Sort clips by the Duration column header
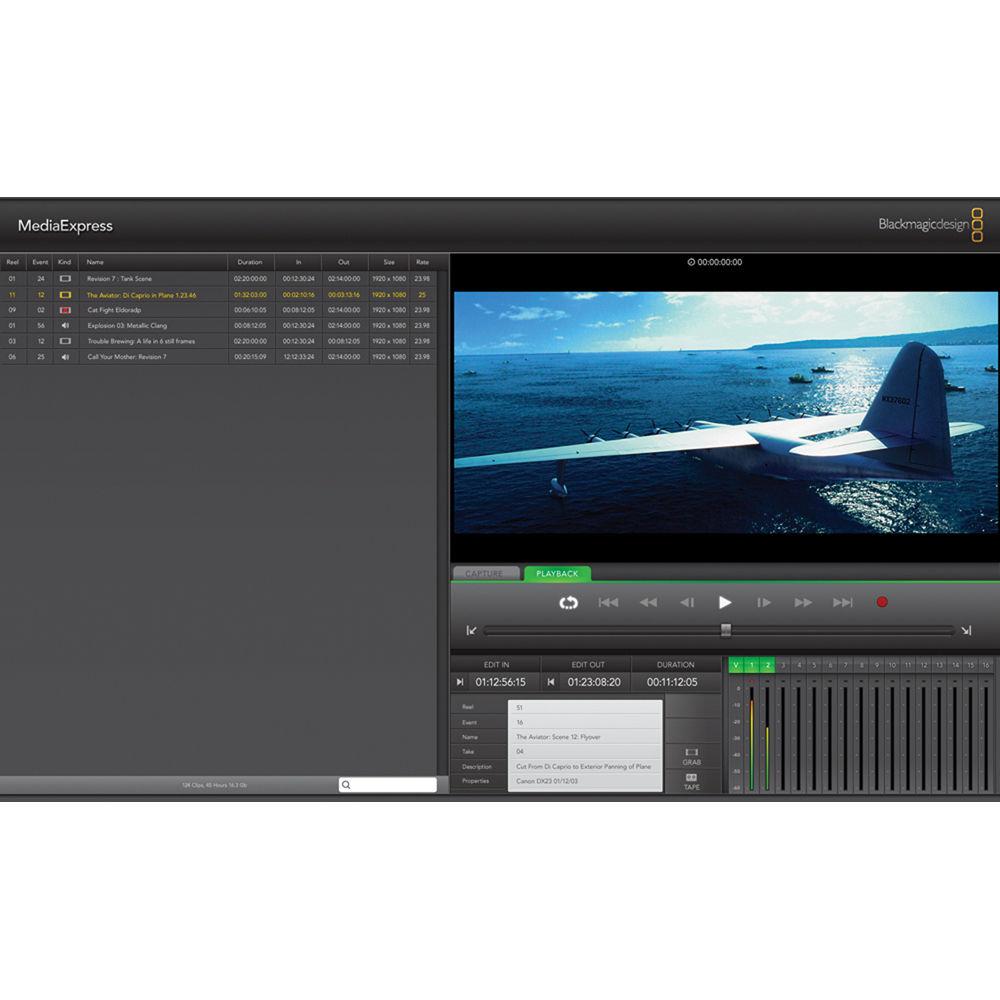 coord(252,262)
